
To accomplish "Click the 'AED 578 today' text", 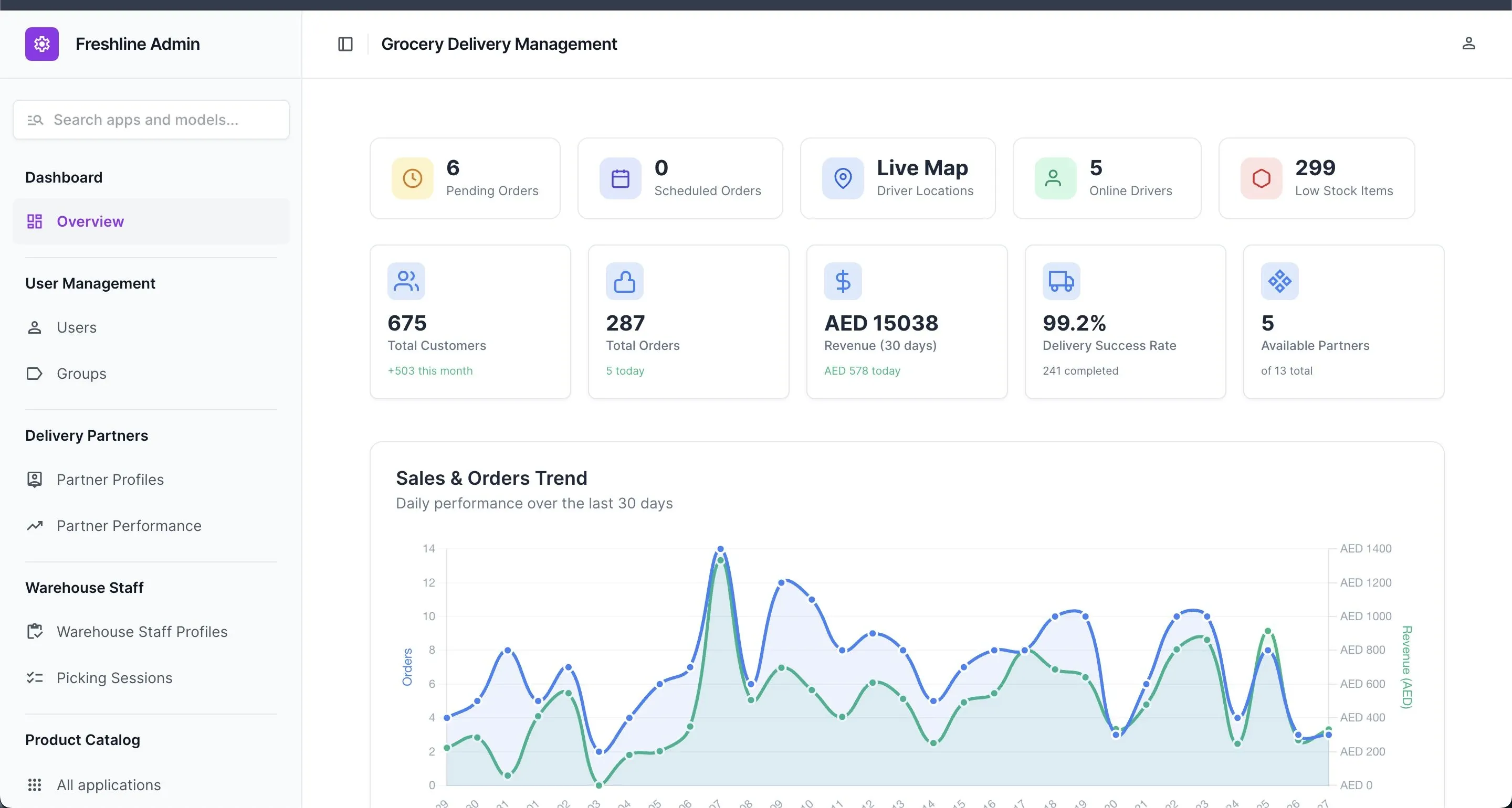I will (x=862, y=371).
